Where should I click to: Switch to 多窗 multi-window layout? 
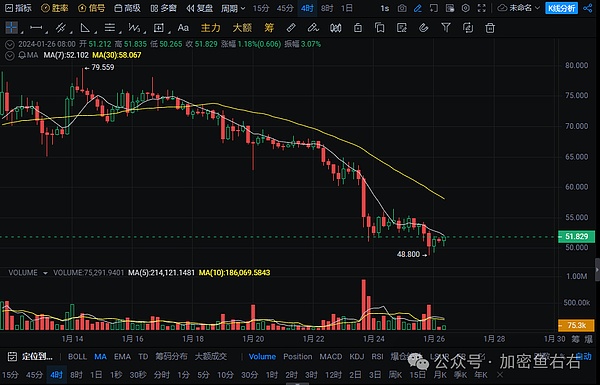pos(163,8)
